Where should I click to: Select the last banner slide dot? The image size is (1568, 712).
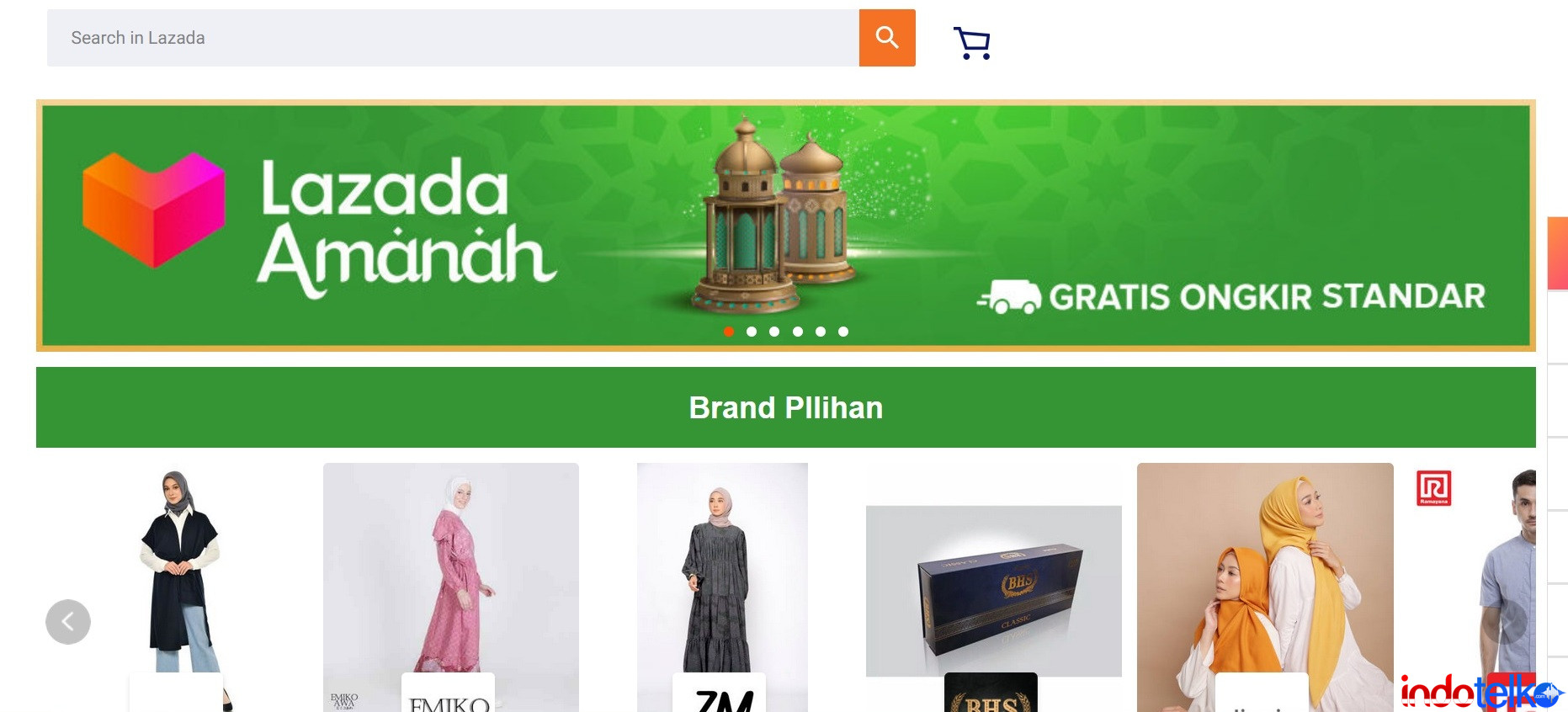843,332
